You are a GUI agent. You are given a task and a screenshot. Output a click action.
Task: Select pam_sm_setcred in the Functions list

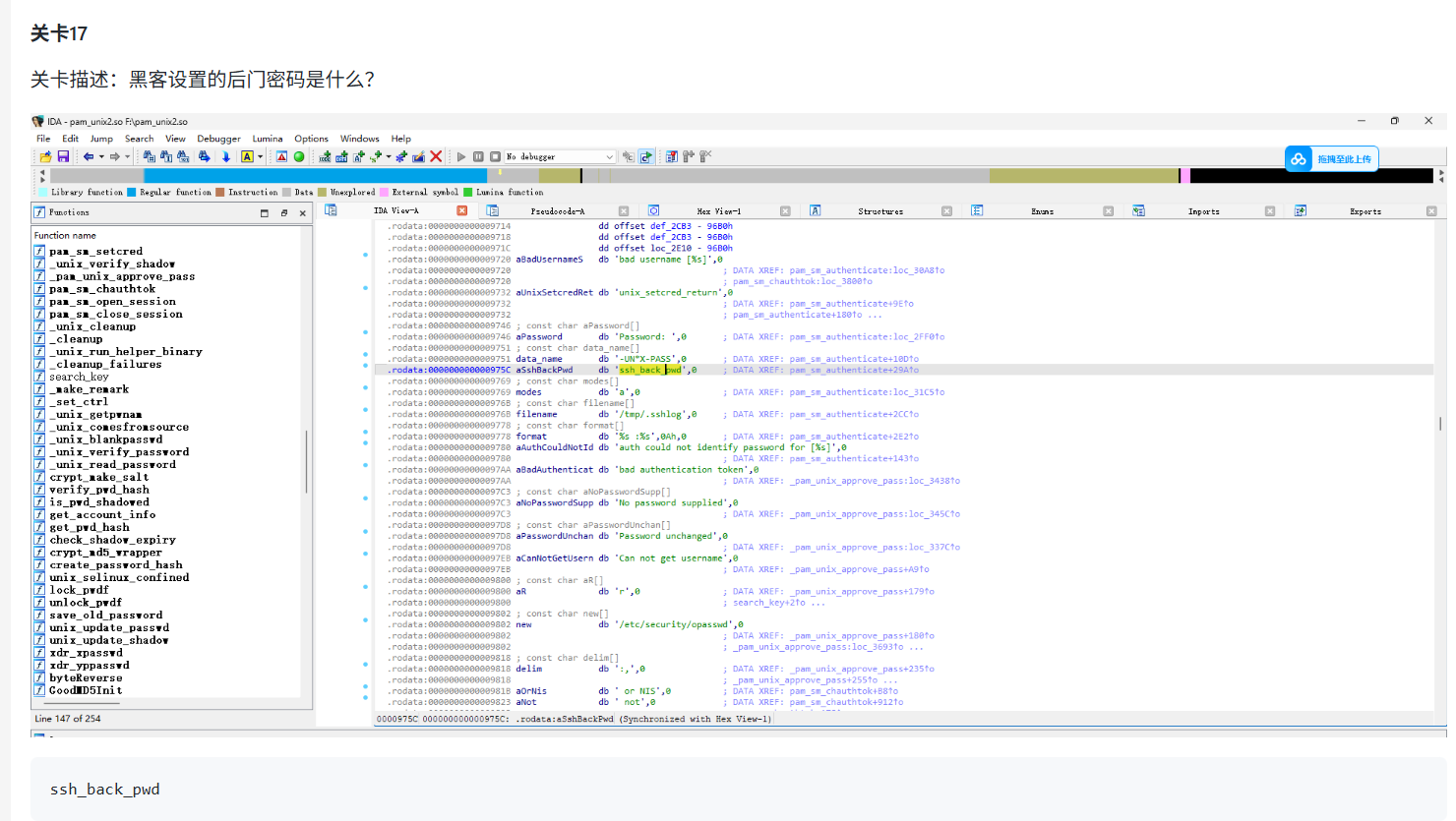click(95, 252)
